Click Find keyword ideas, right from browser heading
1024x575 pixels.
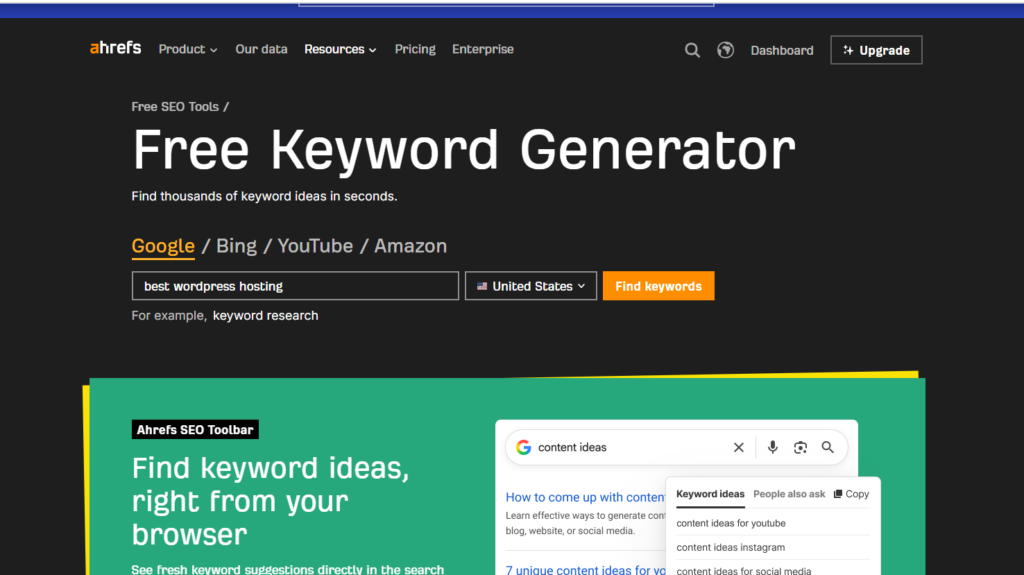pyautogui.click(x=270, y=501)
